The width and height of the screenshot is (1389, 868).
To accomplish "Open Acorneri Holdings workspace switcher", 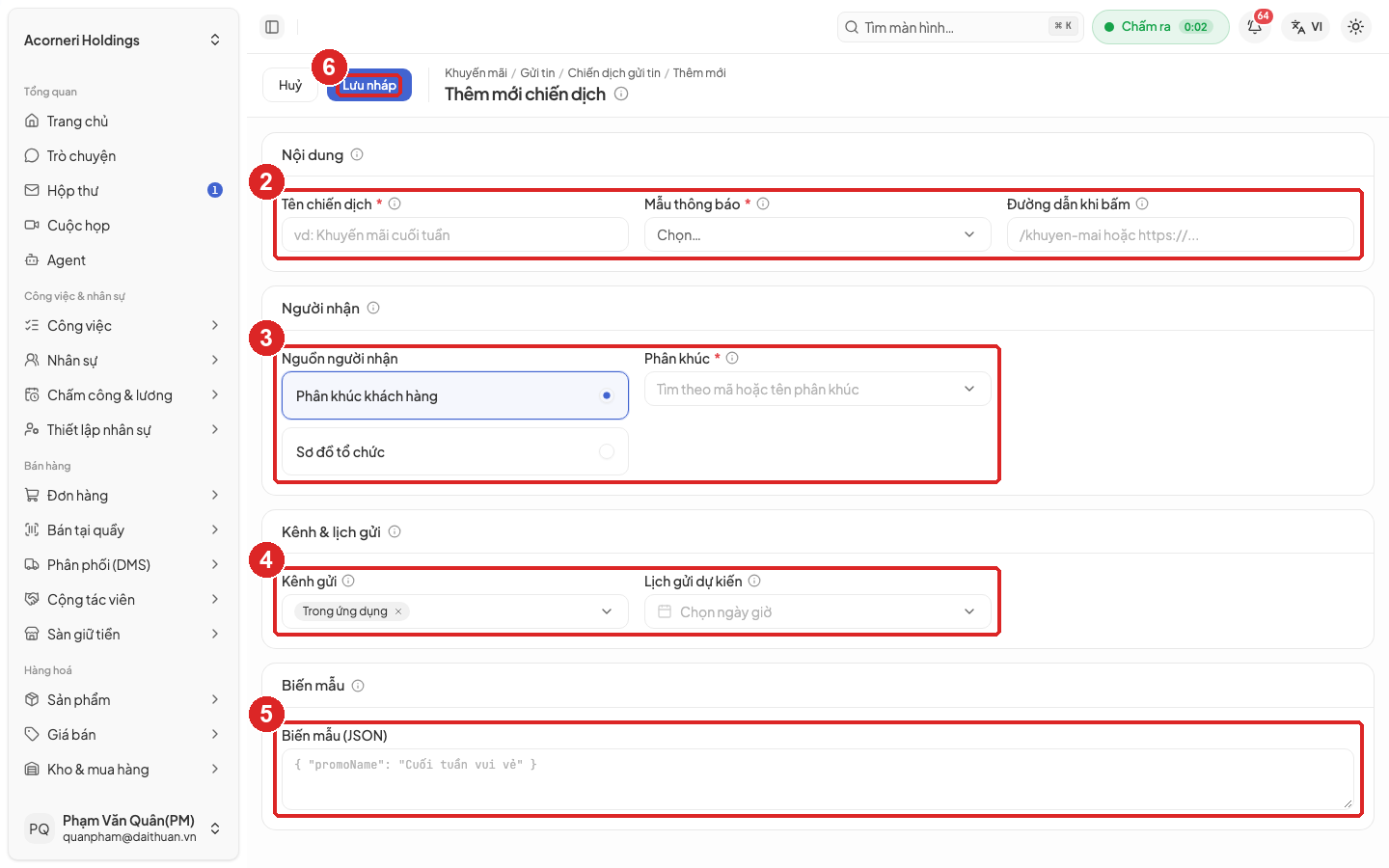I will [123, 40].
